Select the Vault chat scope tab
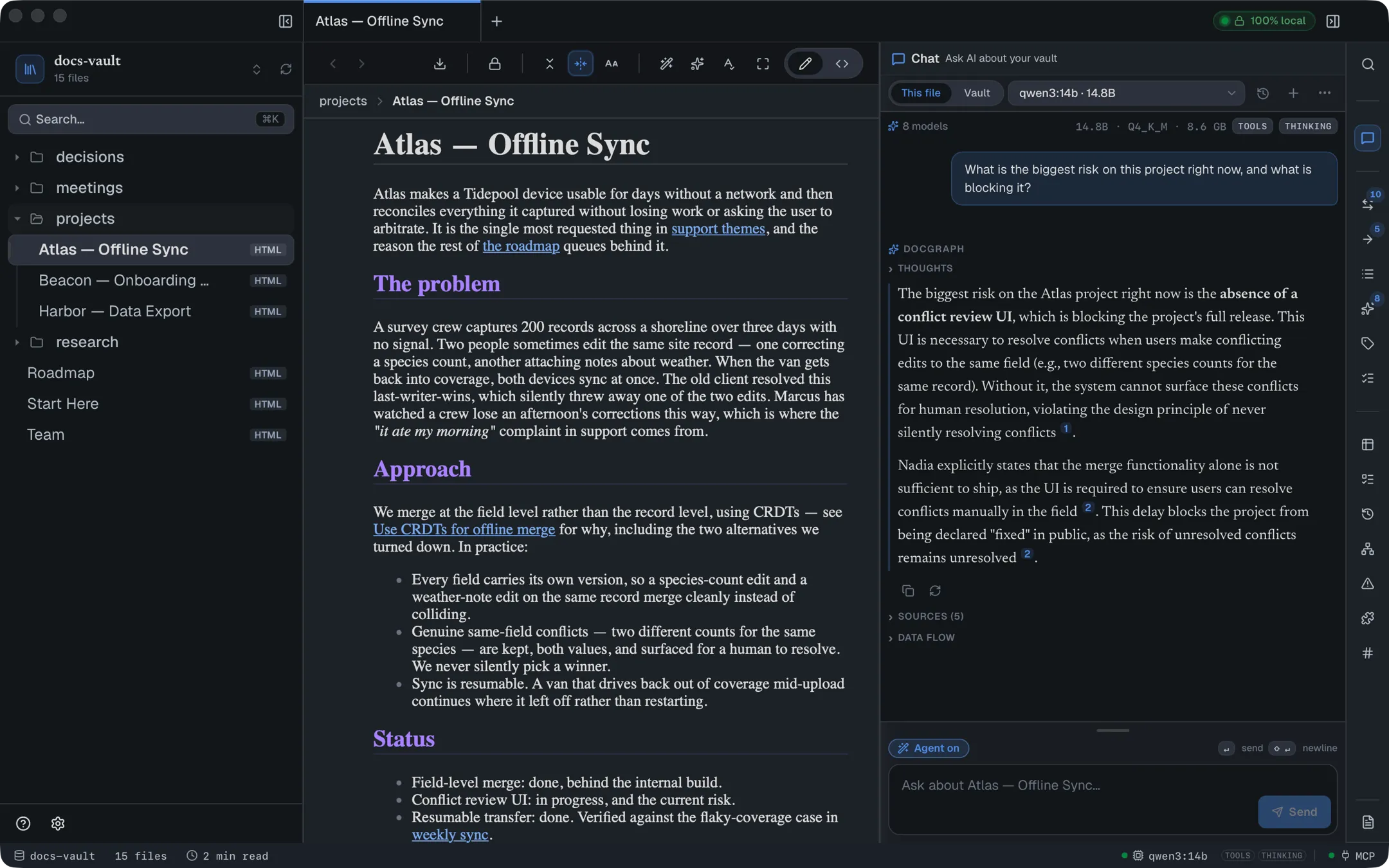This screenshot has width=1389, height=868. click(x=977, y=93)
